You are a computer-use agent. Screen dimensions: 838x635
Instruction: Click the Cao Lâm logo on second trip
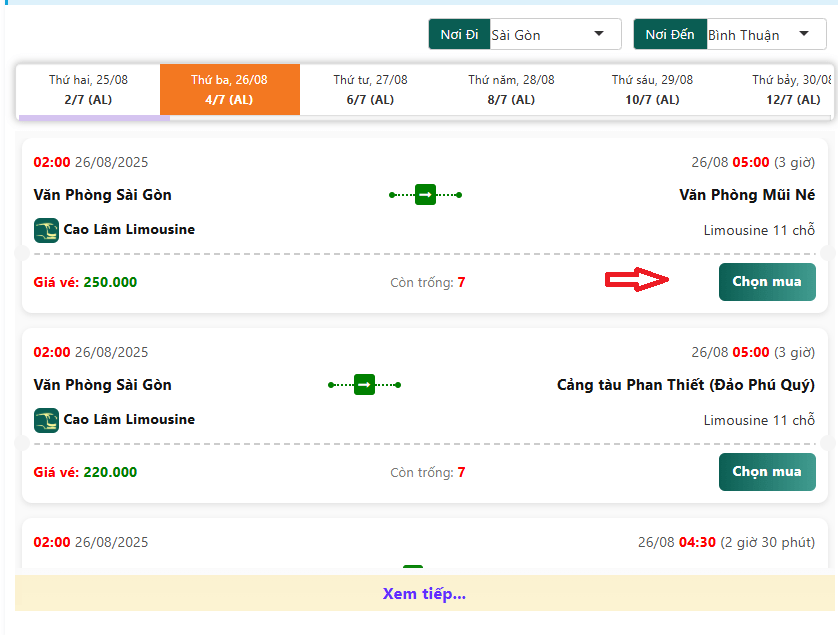(46, 420)
